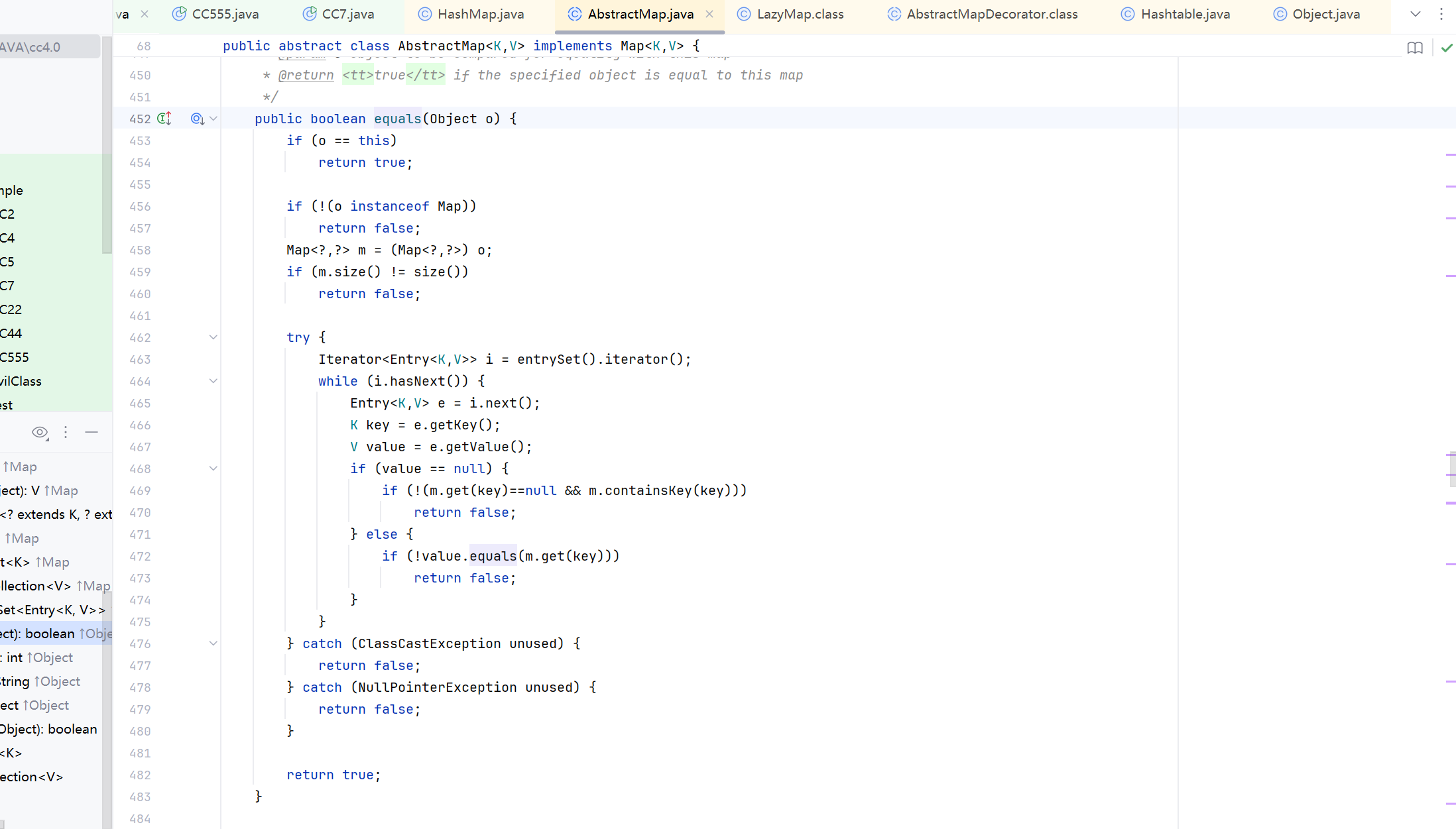This screenshot has width=1456, height=829.
Task: Collapse the equals method fold arrow
Action: coord(213,119)
